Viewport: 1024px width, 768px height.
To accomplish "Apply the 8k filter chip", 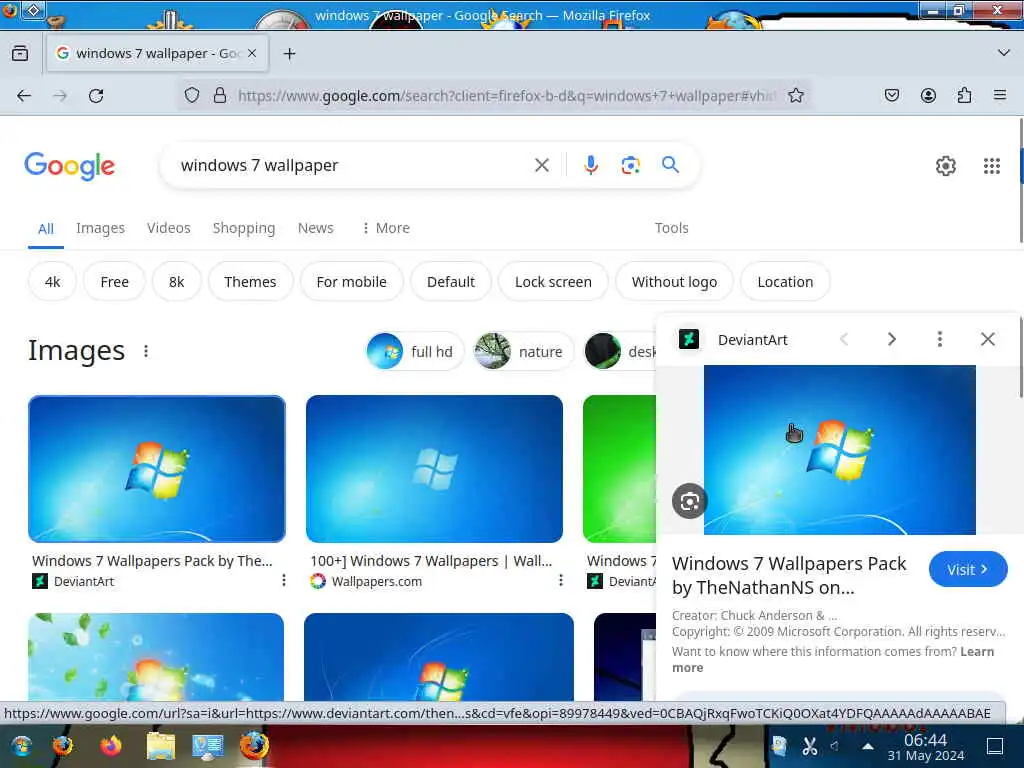I will (176, 281).
